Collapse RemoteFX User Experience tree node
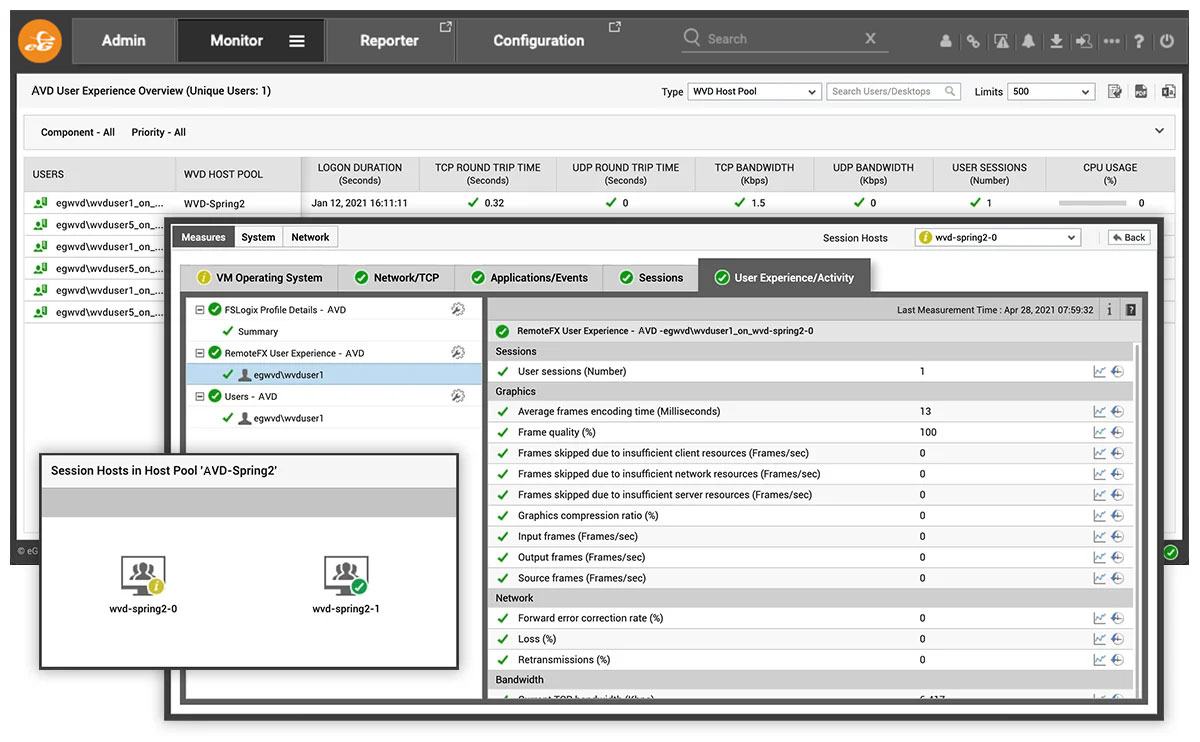 pos(200,353)
